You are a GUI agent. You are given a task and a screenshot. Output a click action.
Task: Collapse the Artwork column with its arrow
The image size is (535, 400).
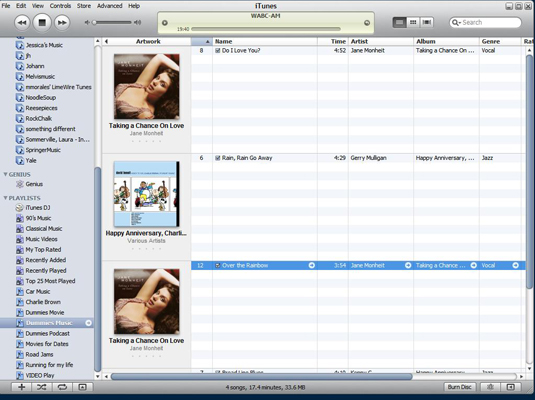coord(106,41)
